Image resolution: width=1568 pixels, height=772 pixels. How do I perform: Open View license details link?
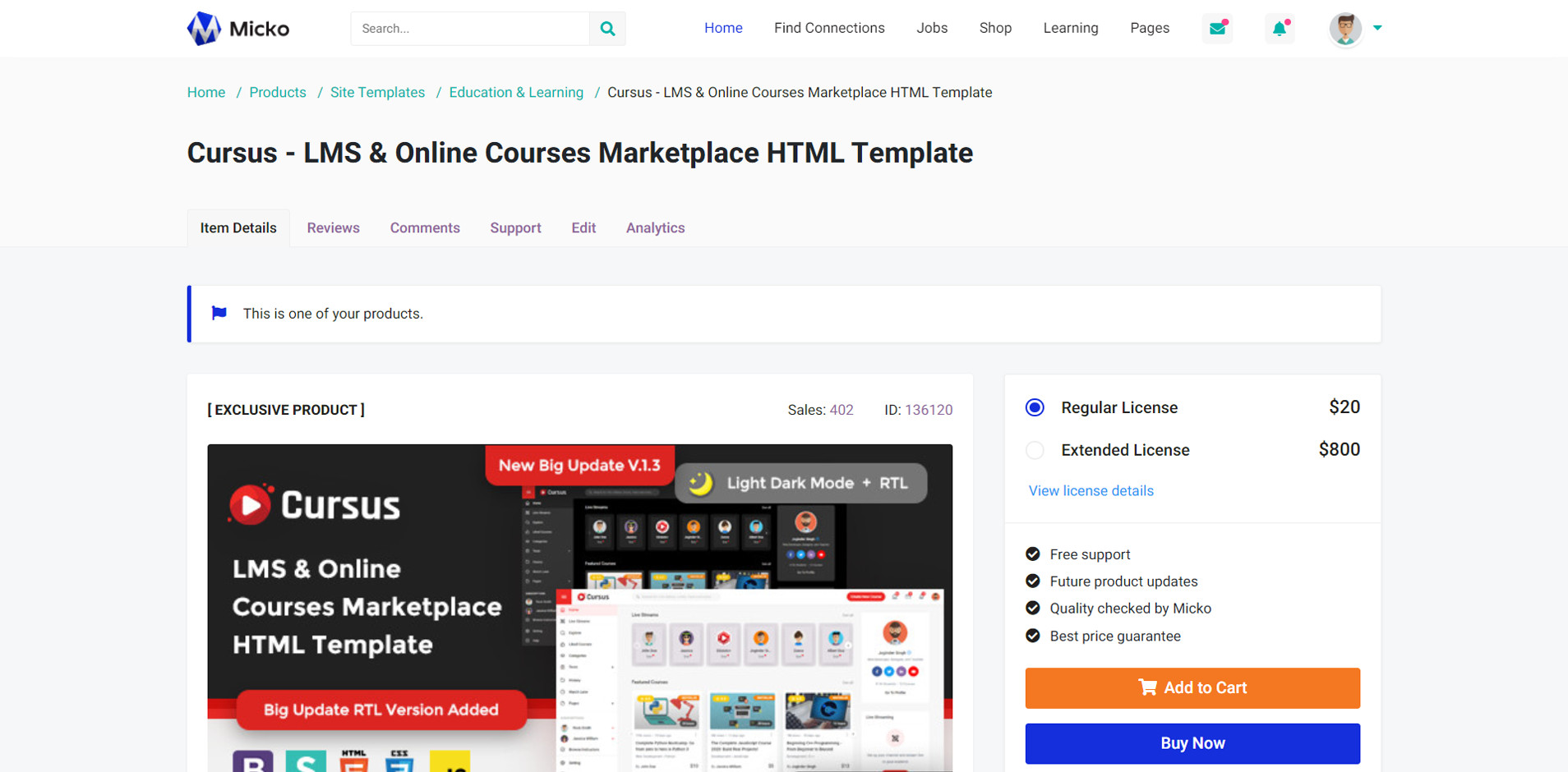[1091, 491]
